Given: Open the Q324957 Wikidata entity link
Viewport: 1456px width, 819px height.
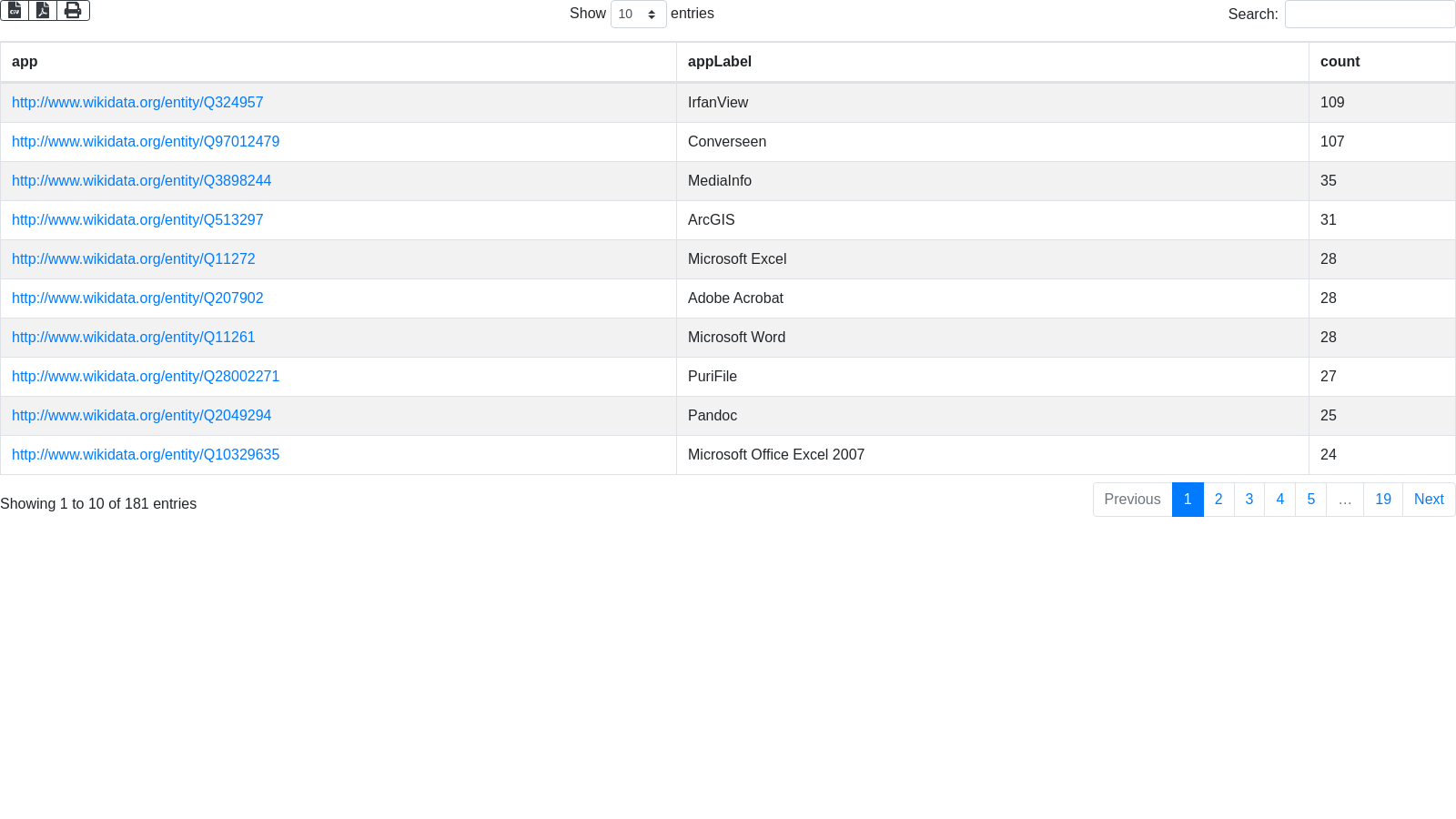Looking at the screenshot, I should (137, 103).
